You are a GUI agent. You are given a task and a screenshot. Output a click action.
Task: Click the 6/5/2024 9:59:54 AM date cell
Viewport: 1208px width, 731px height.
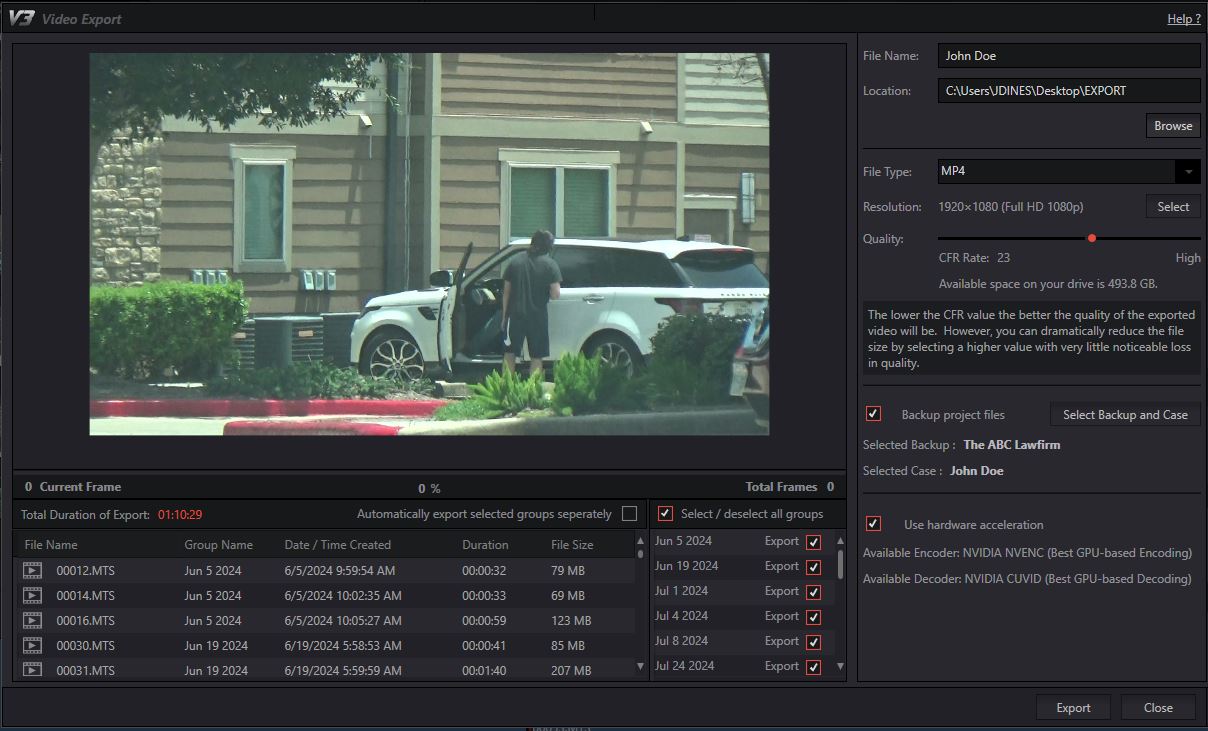339,570
